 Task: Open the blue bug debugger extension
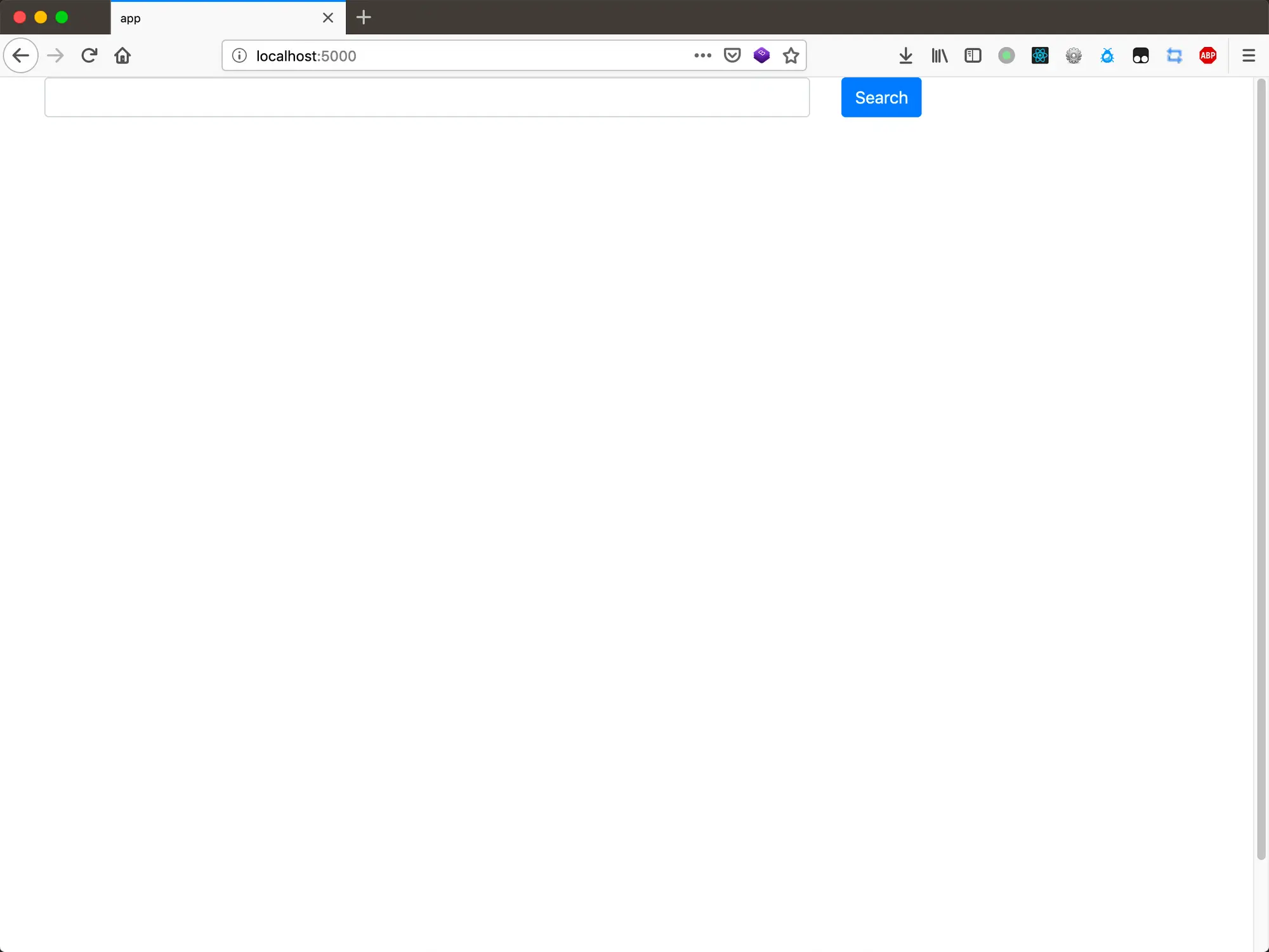tap(1107, 55)
